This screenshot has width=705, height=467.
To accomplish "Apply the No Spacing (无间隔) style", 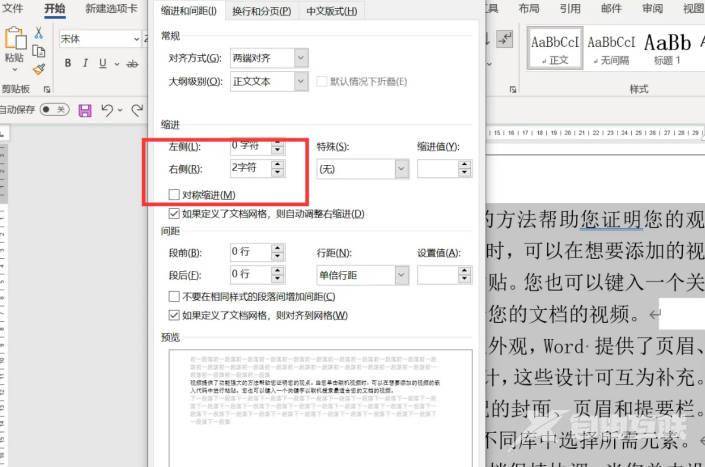I will coord(611,48).
